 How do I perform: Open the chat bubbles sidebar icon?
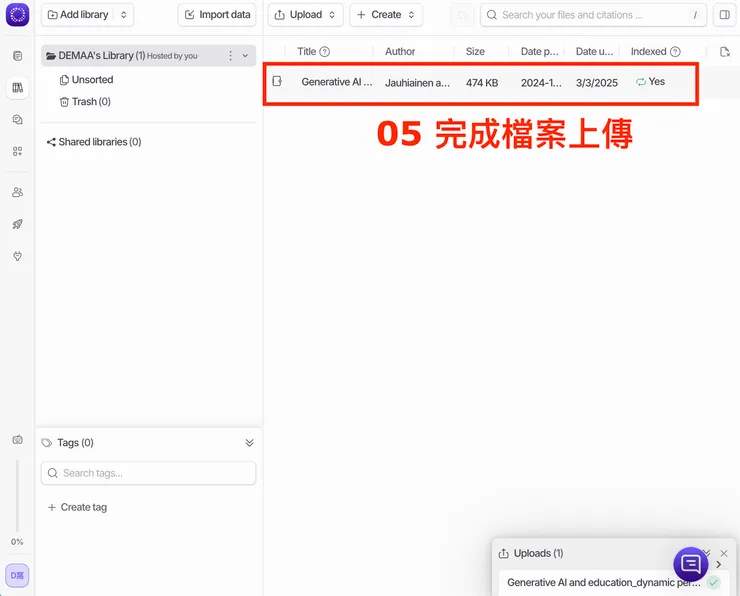17,119
